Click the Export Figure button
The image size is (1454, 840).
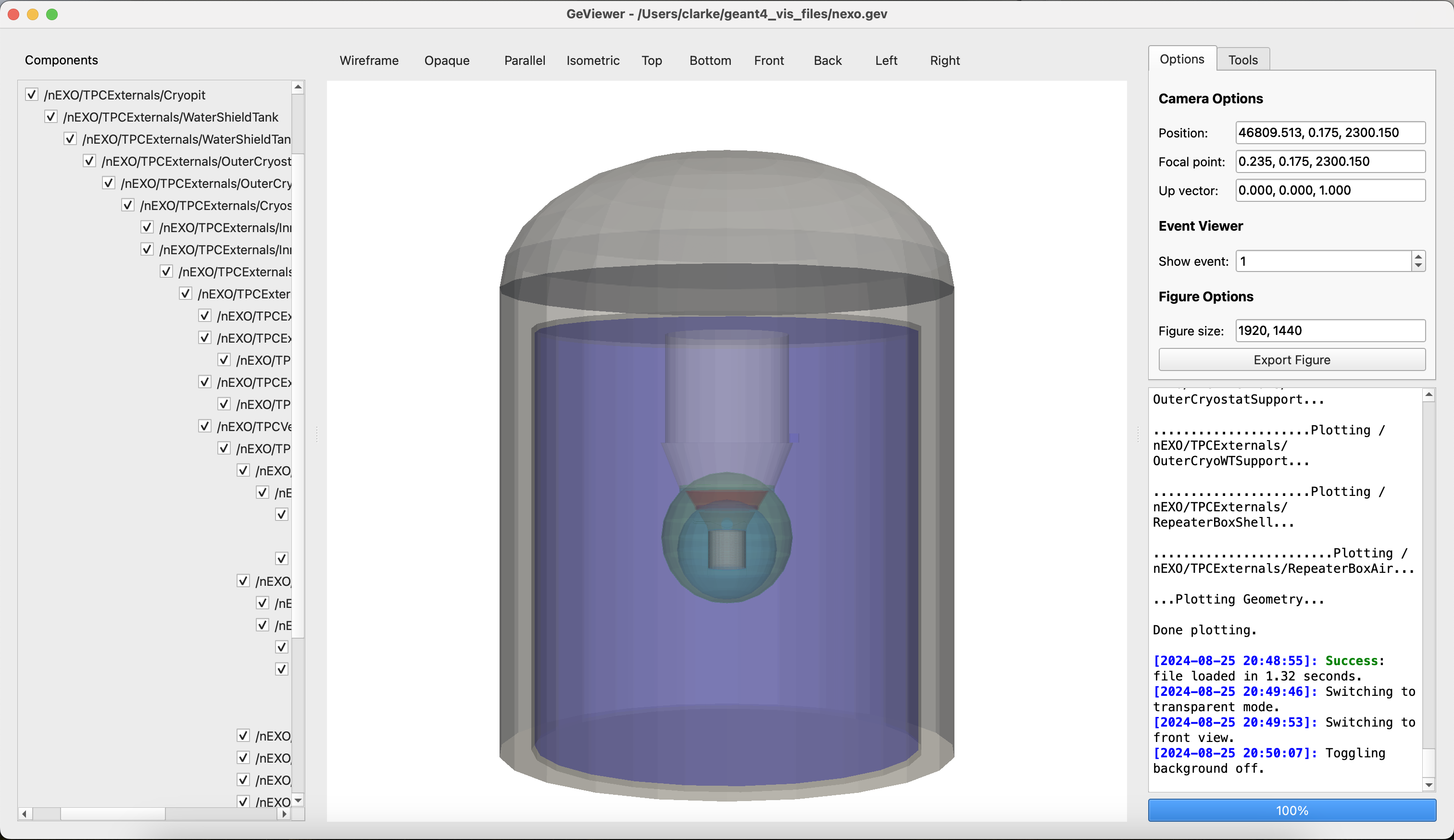1291,360
